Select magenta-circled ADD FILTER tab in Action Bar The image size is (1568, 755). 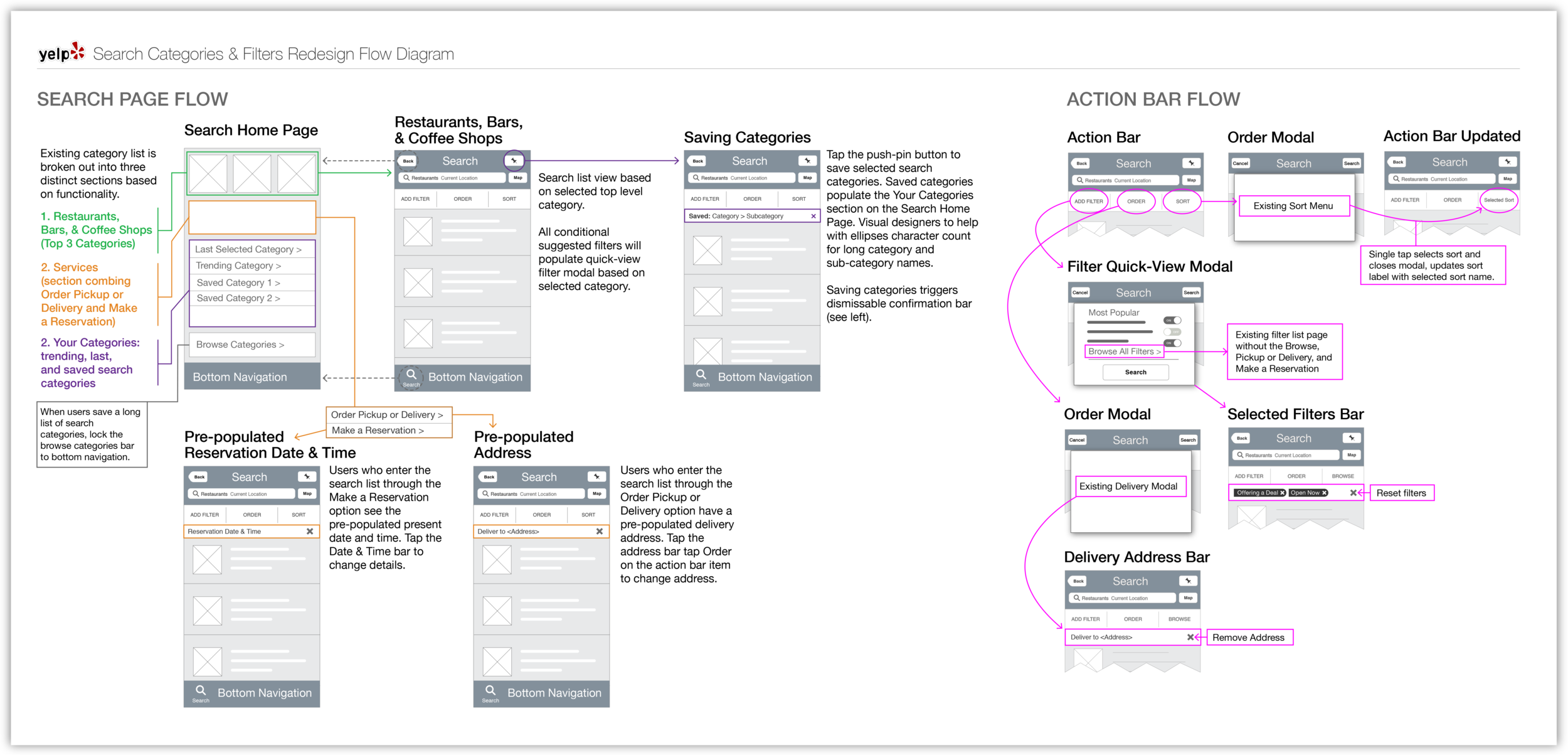coord(1088,201)
